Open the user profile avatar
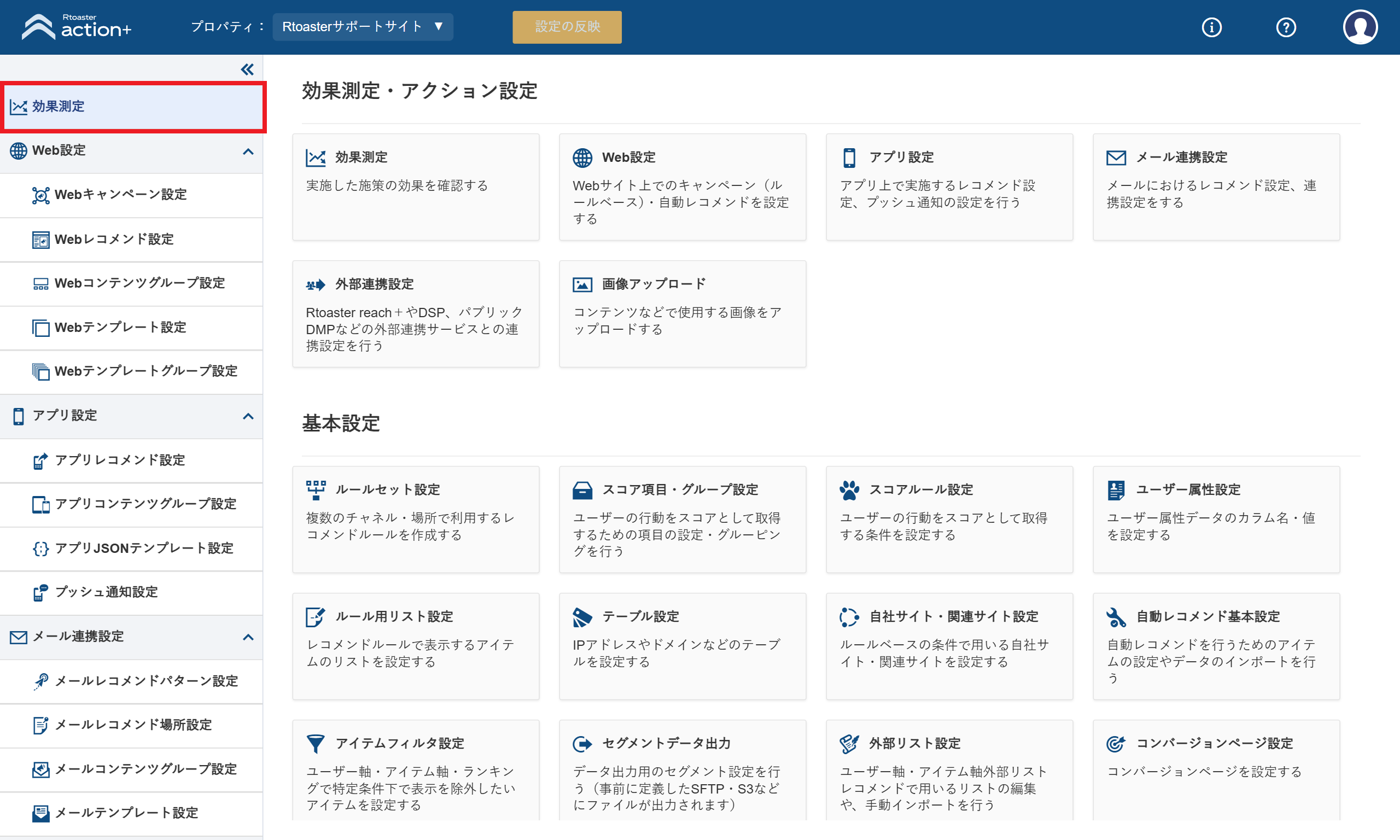This screenshot has width=1400, height=840. click(x=1360, y=27)
